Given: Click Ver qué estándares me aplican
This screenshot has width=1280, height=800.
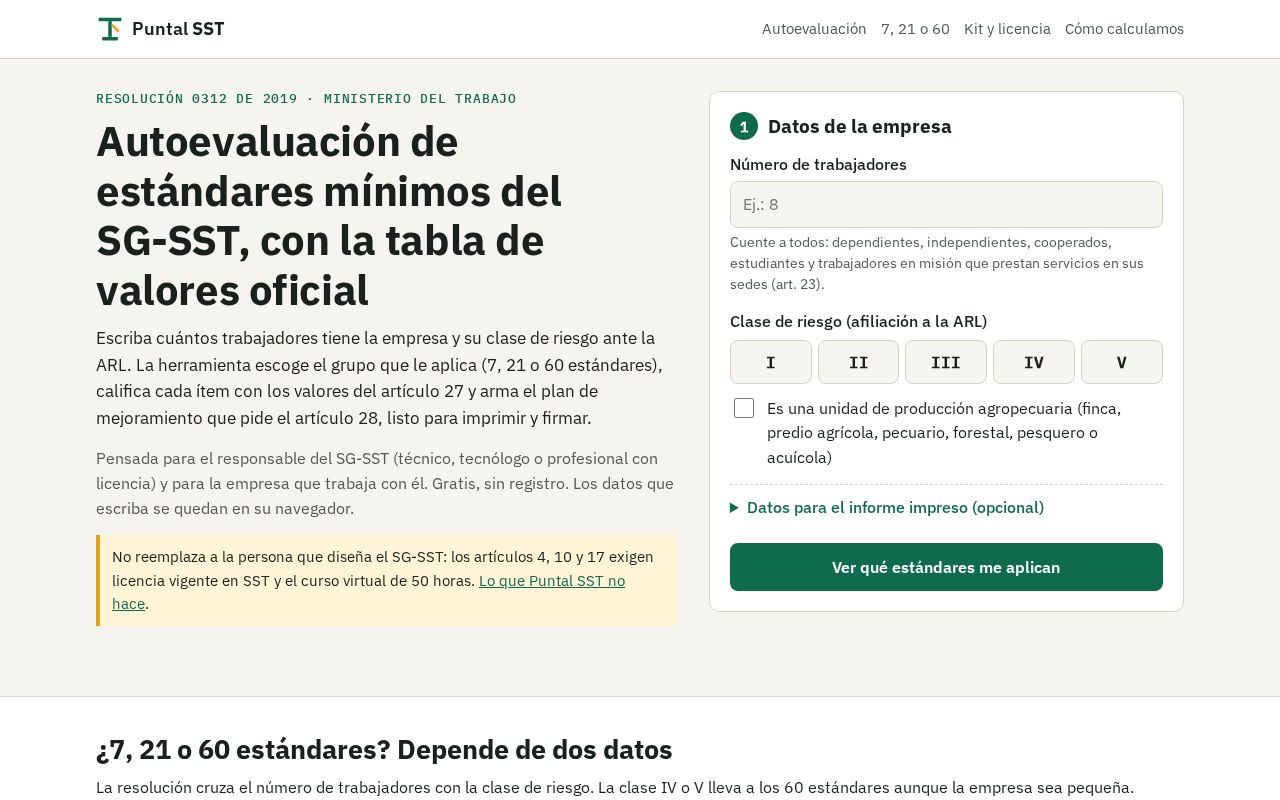Looking at the screenshot, I should coord(946,567).
